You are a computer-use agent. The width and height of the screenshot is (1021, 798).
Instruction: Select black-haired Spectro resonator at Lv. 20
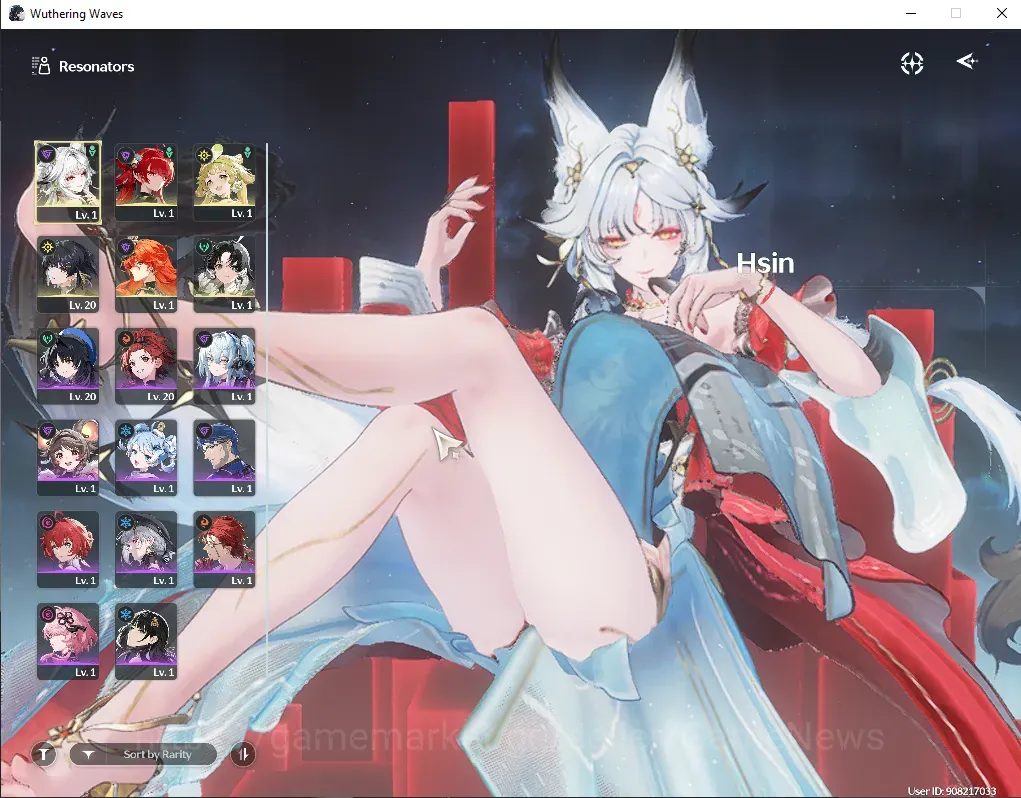[68, 275]
